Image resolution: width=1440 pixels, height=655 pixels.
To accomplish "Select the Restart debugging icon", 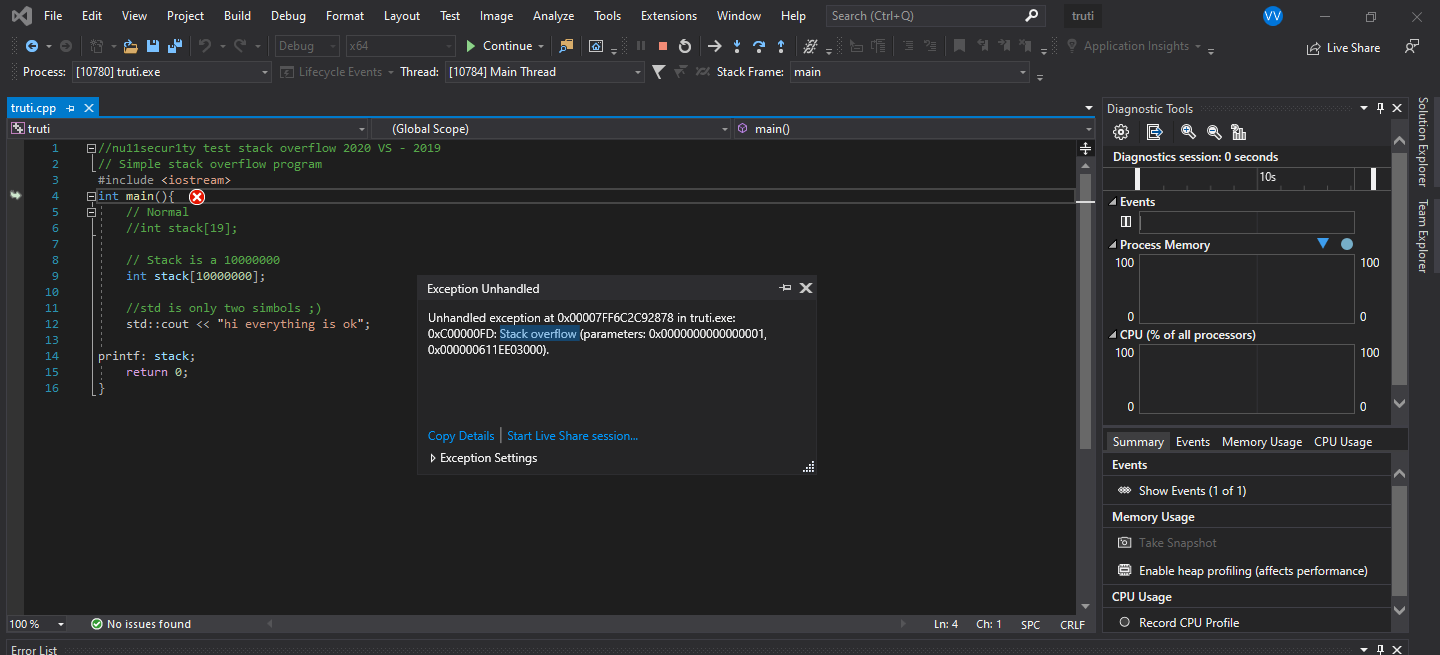I will tap(684, 45).
